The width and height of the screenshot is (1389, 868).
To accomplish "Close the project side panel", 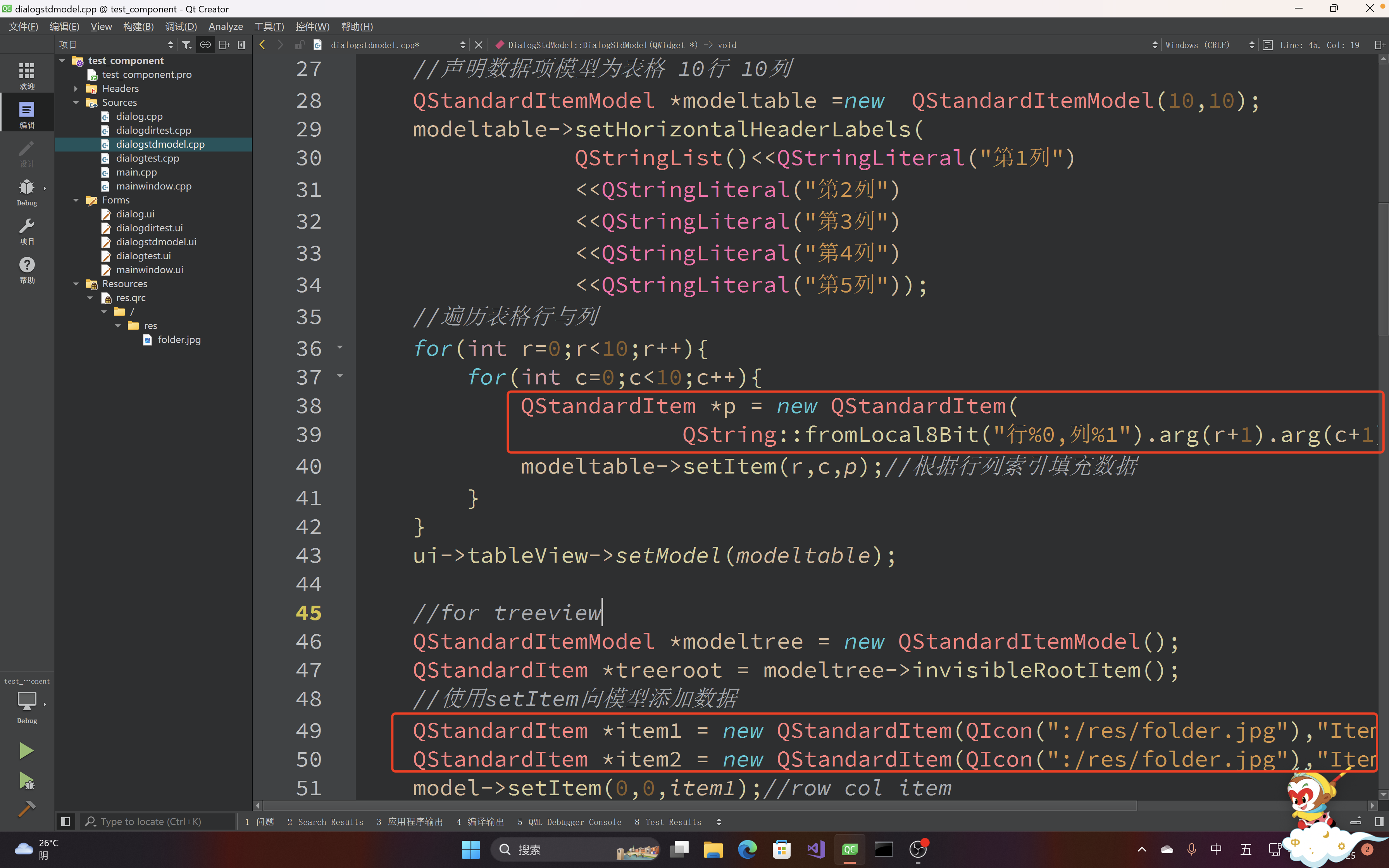I will tap(241, 45).
